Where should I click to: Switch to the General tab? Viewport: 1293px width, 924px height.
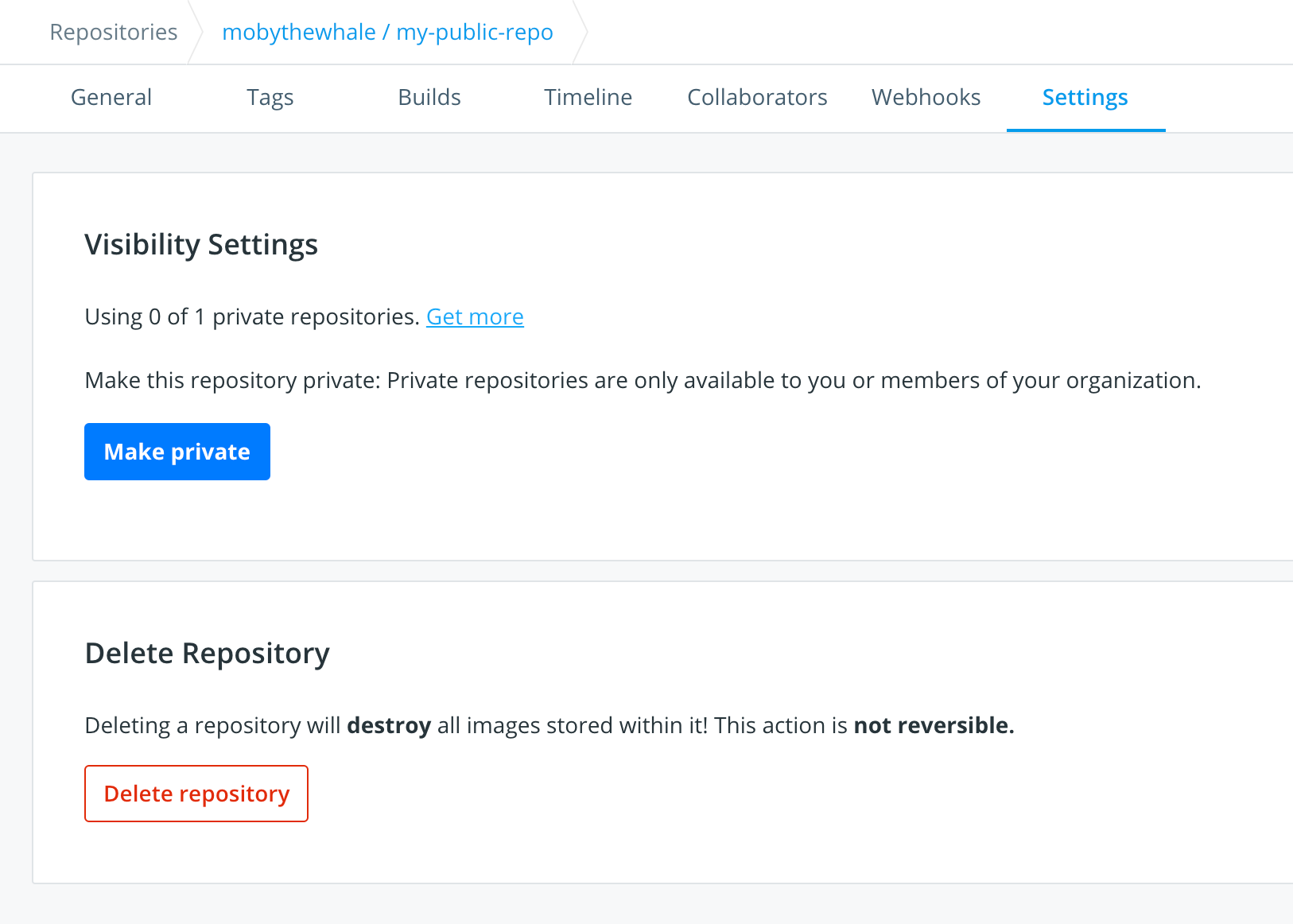click(x=111, y=97)
